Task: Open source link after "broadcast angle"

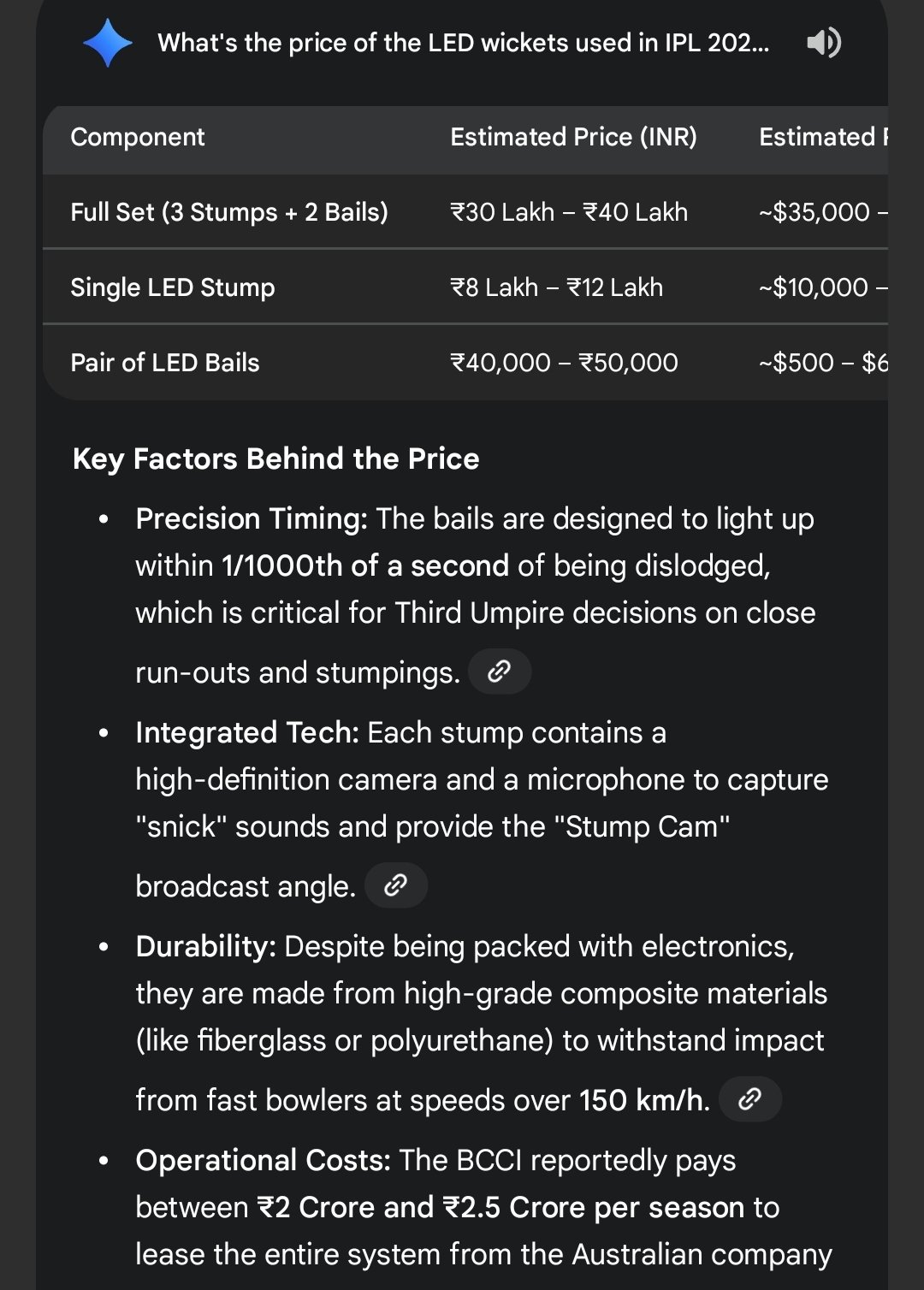Action: tap(395, 885)
